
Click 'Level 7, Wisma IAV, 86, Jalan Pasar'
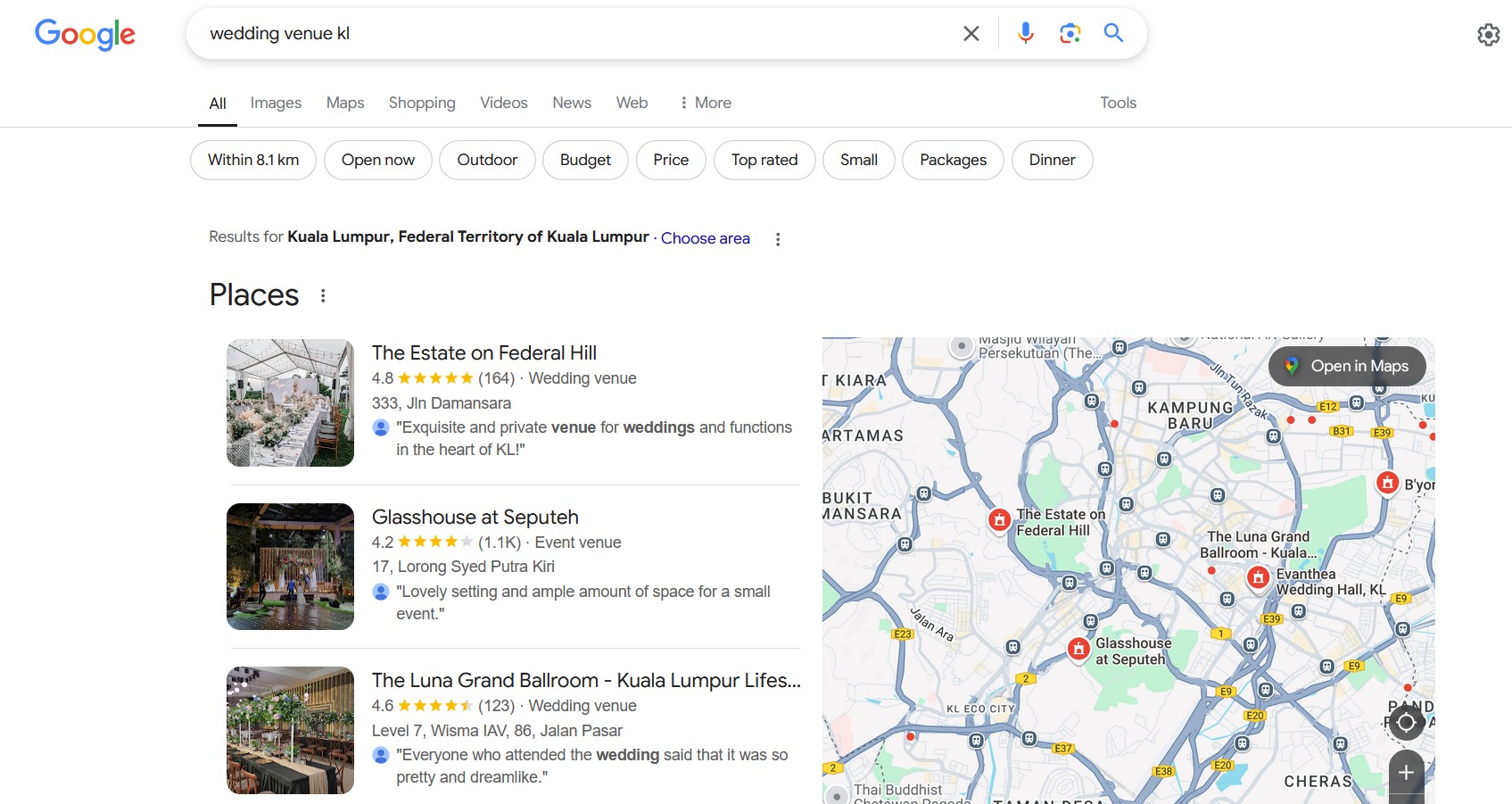[497, 731]
